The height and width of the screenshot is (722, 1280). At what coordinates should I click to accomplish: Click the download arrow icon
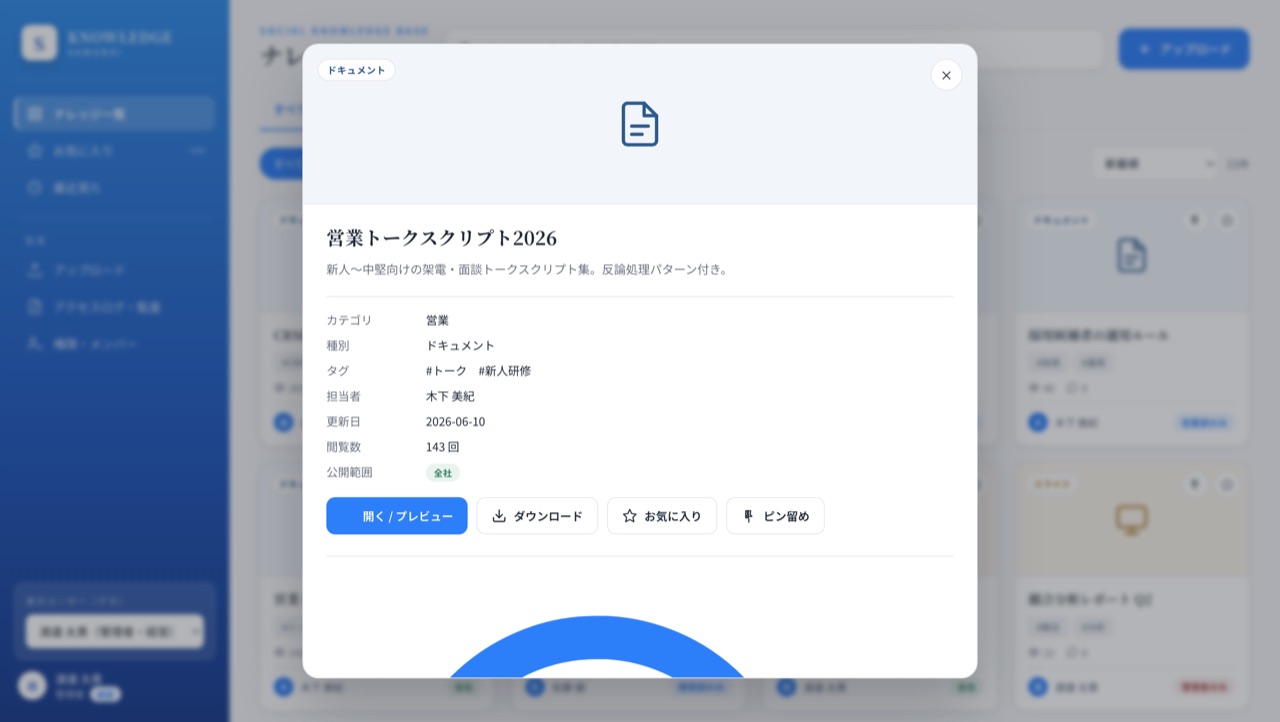coord(499,516)
